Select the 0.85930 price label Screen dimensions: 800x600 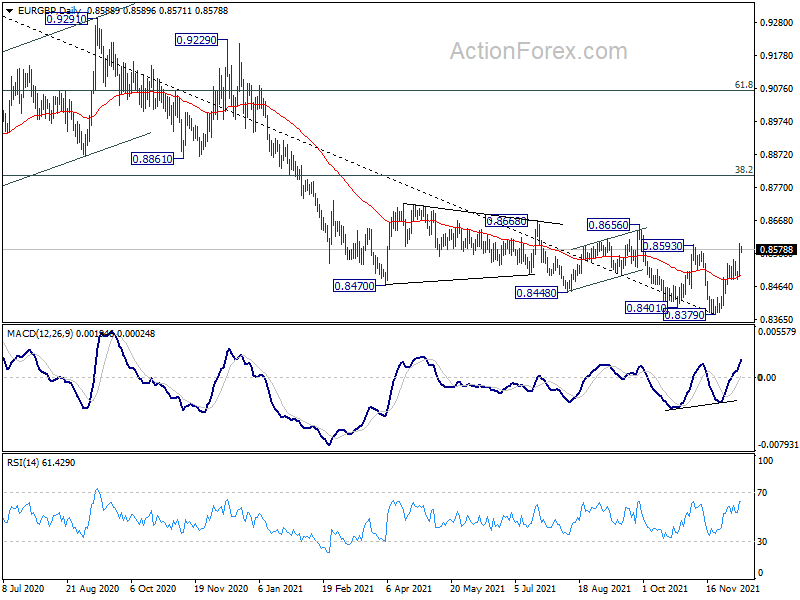(662, 246)
